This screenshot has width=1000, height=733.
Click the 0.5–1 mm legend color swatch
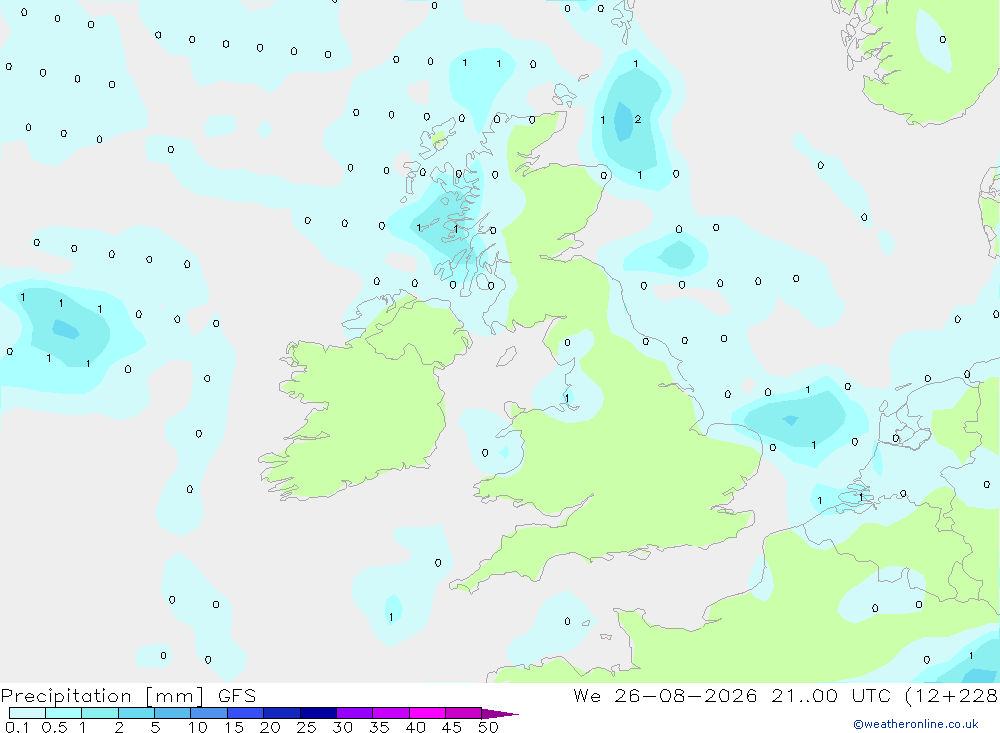click(64, 713)
